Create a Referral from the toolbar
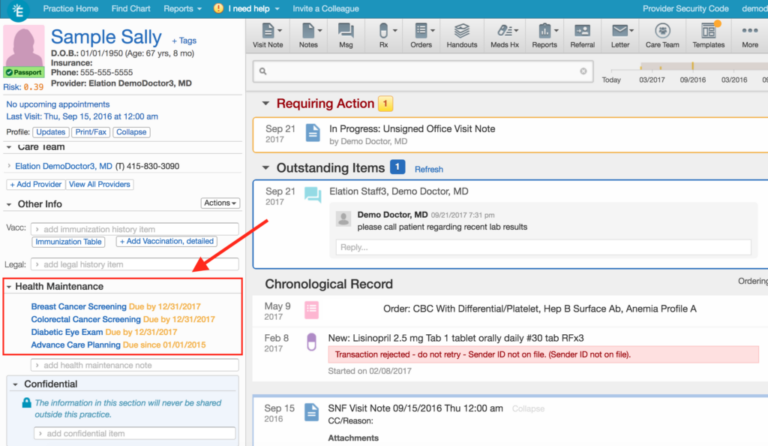 [582, 35]
